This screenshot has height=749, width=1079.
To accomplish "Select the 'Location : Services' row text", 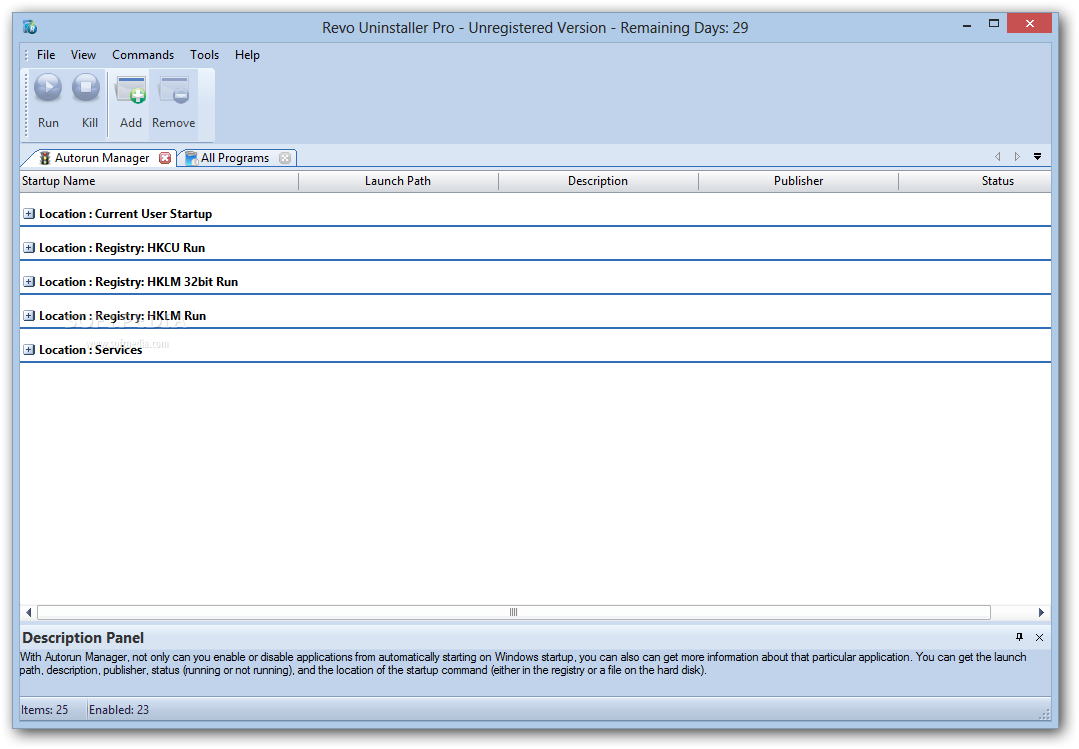I will (x=90, y=350).
